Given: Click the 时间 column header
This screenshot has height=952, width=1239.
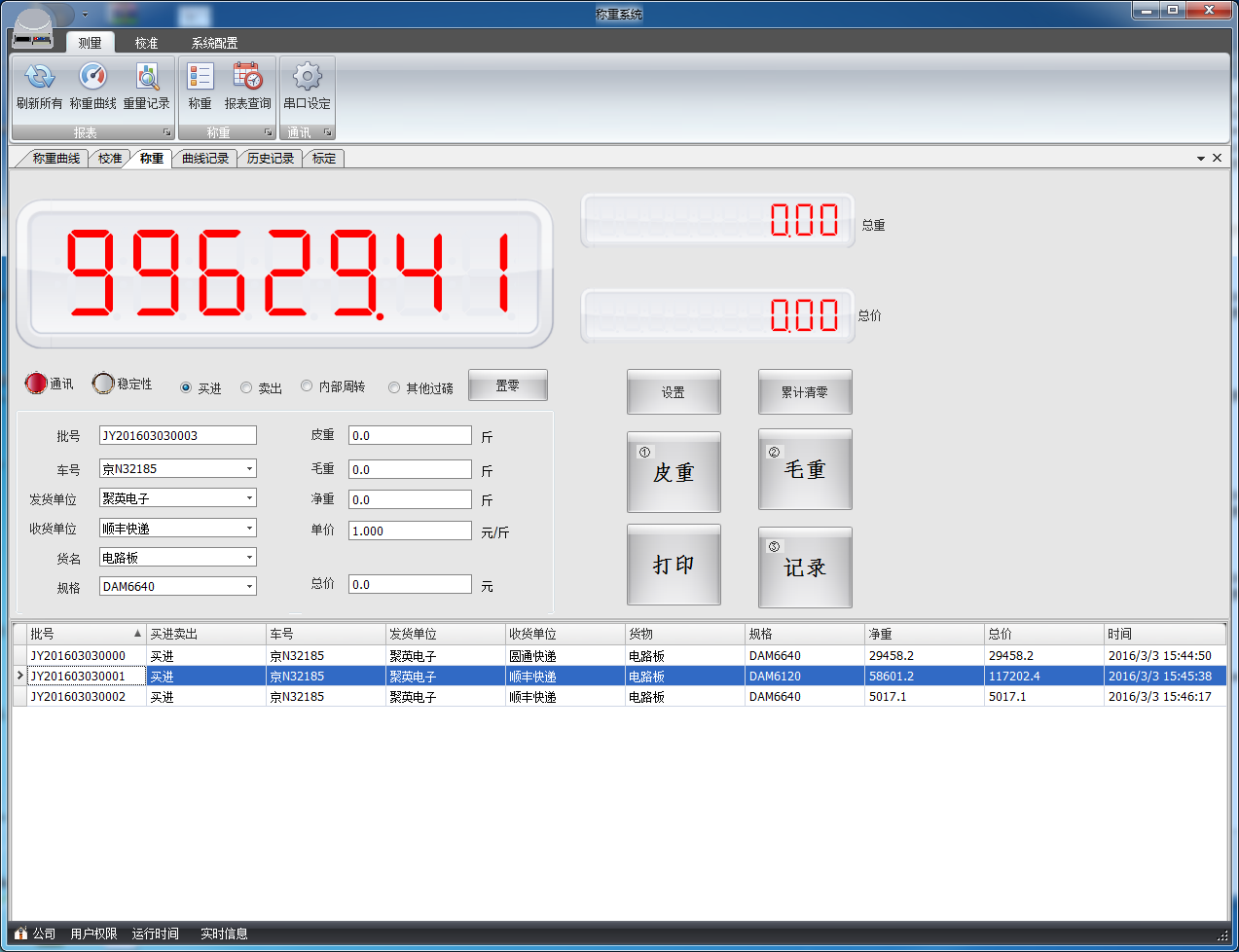Looking at the screenshot, I should tap(1165, 634).
